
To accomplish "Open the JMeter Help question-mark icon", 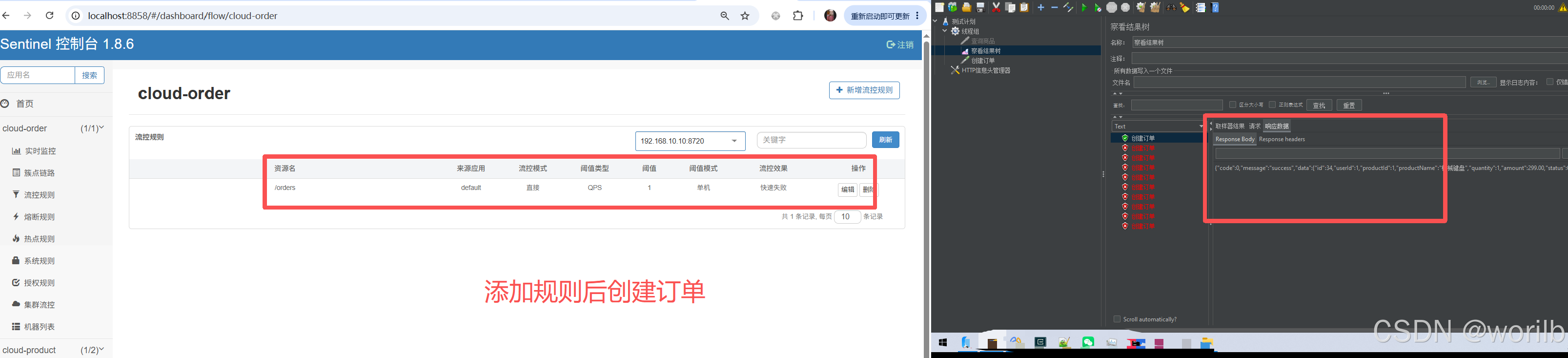I will click(x=1216, y=7).
